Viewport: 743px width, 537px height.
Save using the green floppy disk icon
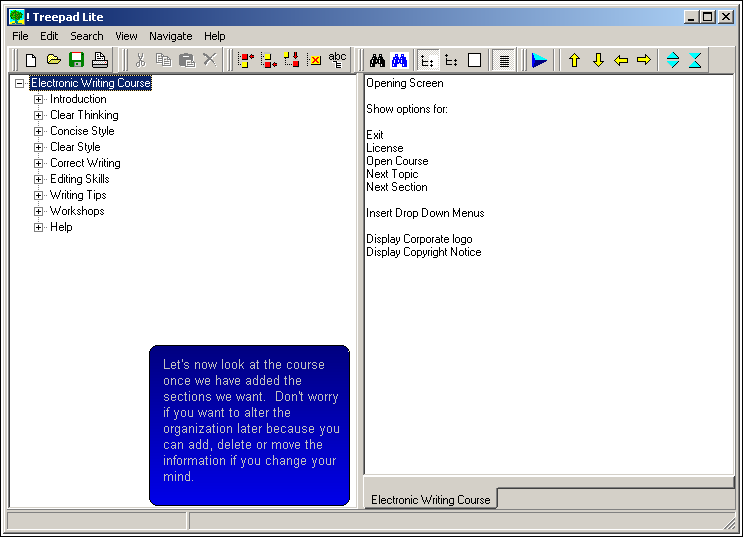[76, 60]
